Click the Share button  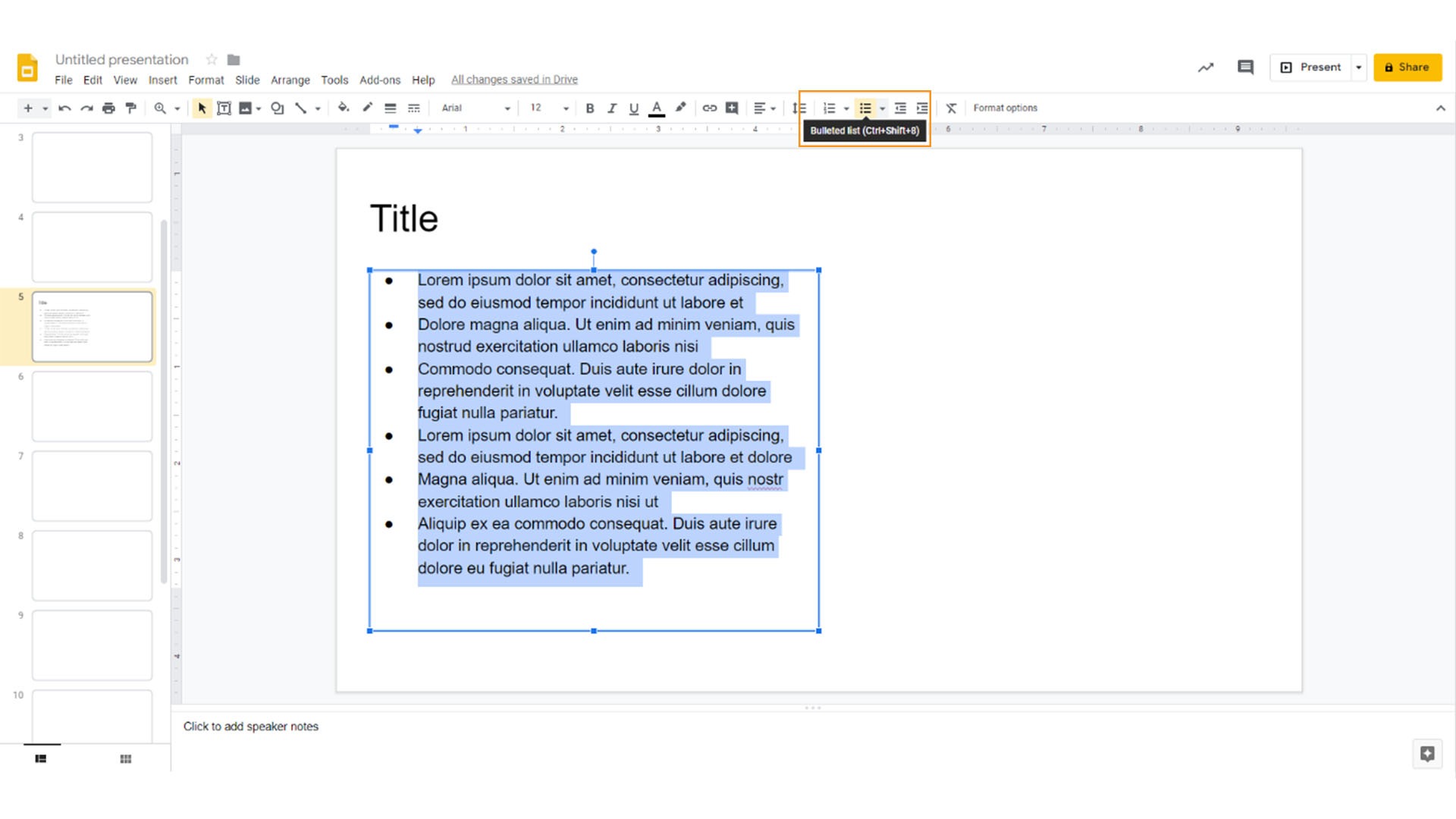pos(1408,67)
